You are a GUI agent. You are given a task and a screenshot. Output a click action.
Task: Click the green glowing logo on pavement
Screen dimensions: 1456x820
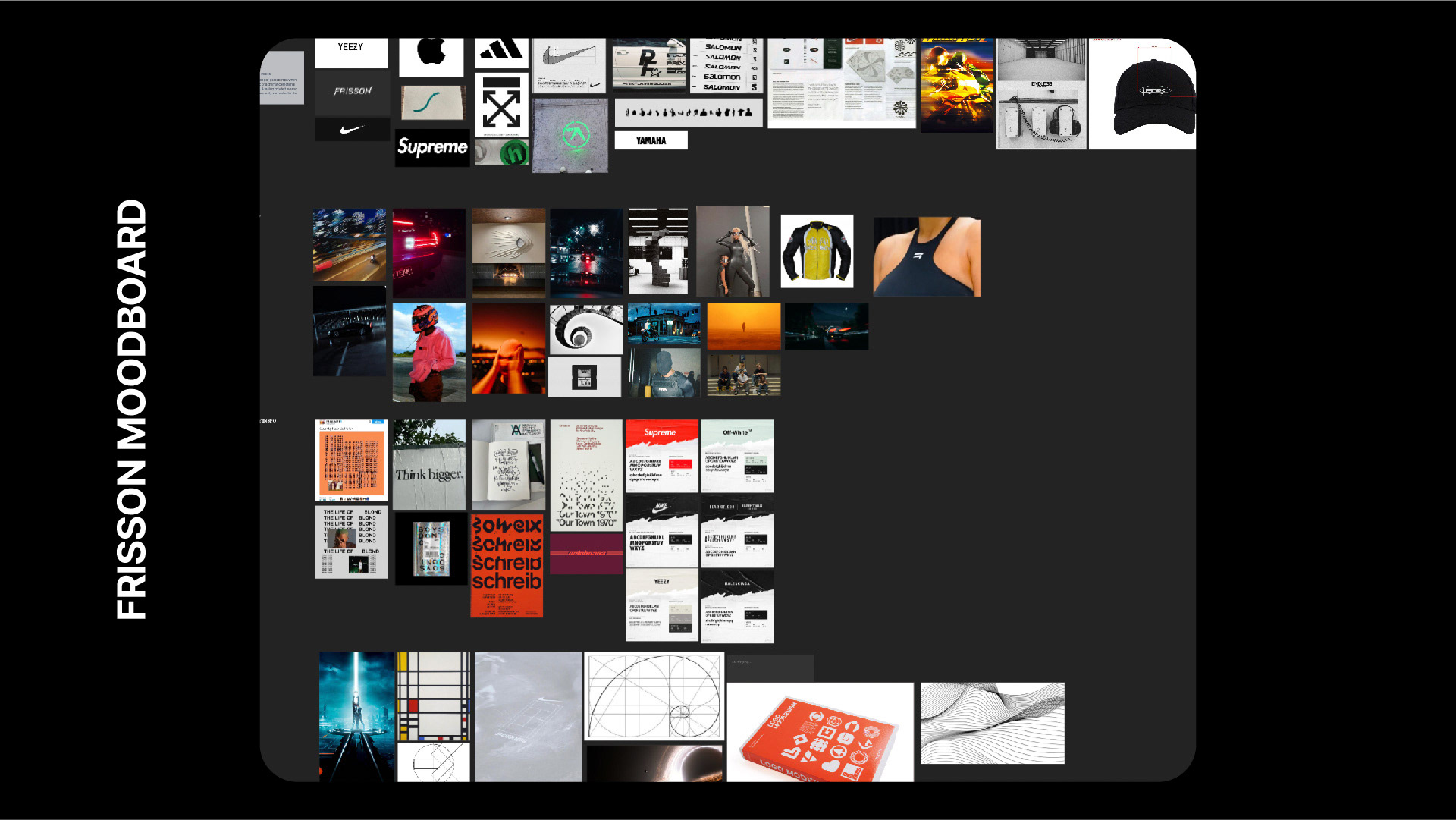pyautogui.click(x=570, y=136)
